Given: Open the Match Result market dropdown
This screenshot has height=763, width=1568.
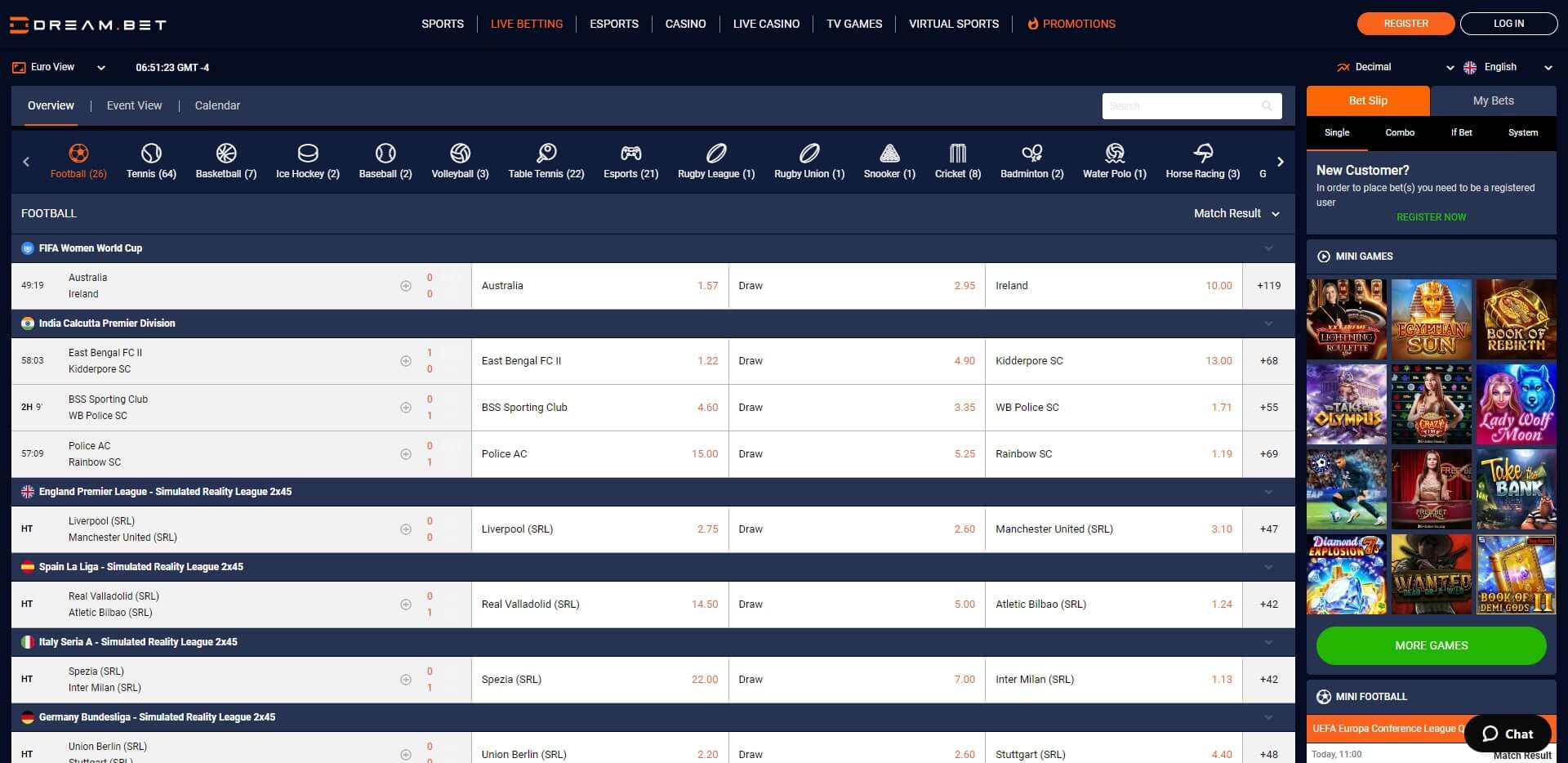Looking at the screenshot, I should point(1236,213).
